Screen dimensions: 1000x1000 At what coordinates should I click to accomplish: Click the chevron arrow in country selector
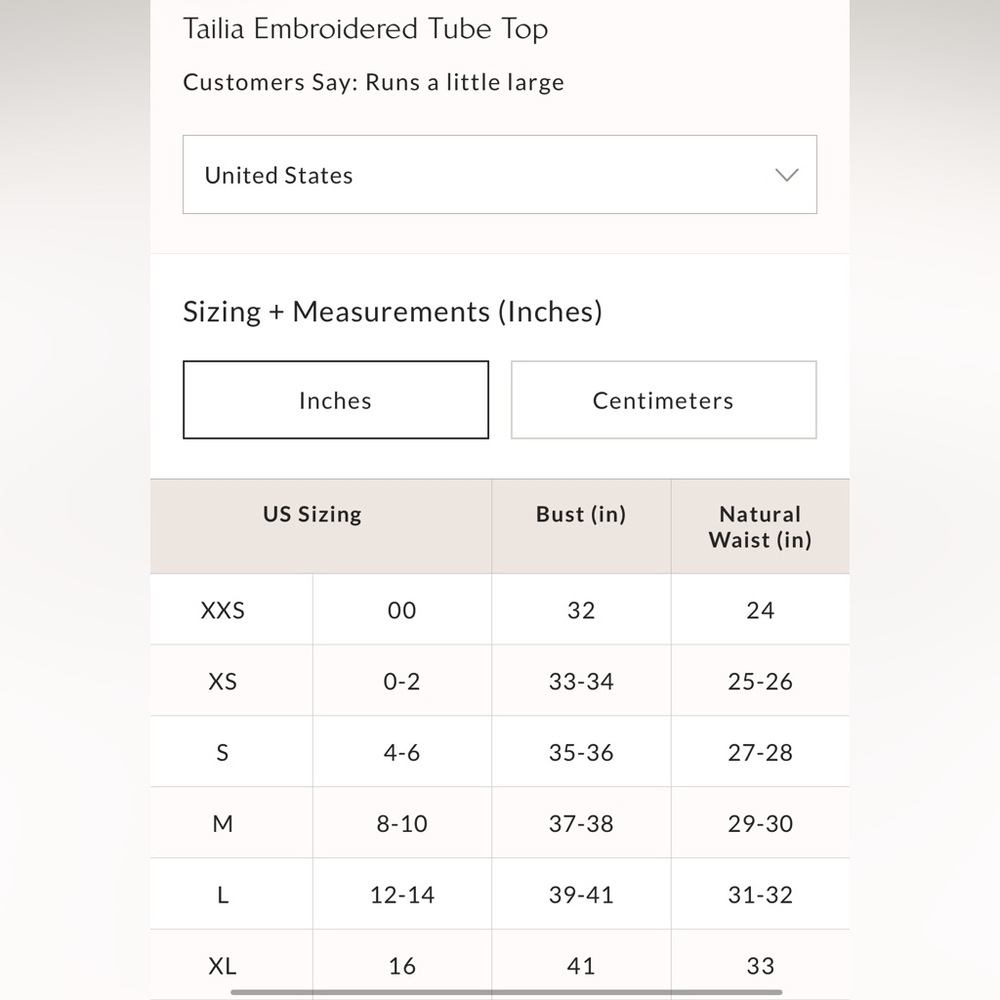[786, 175]
